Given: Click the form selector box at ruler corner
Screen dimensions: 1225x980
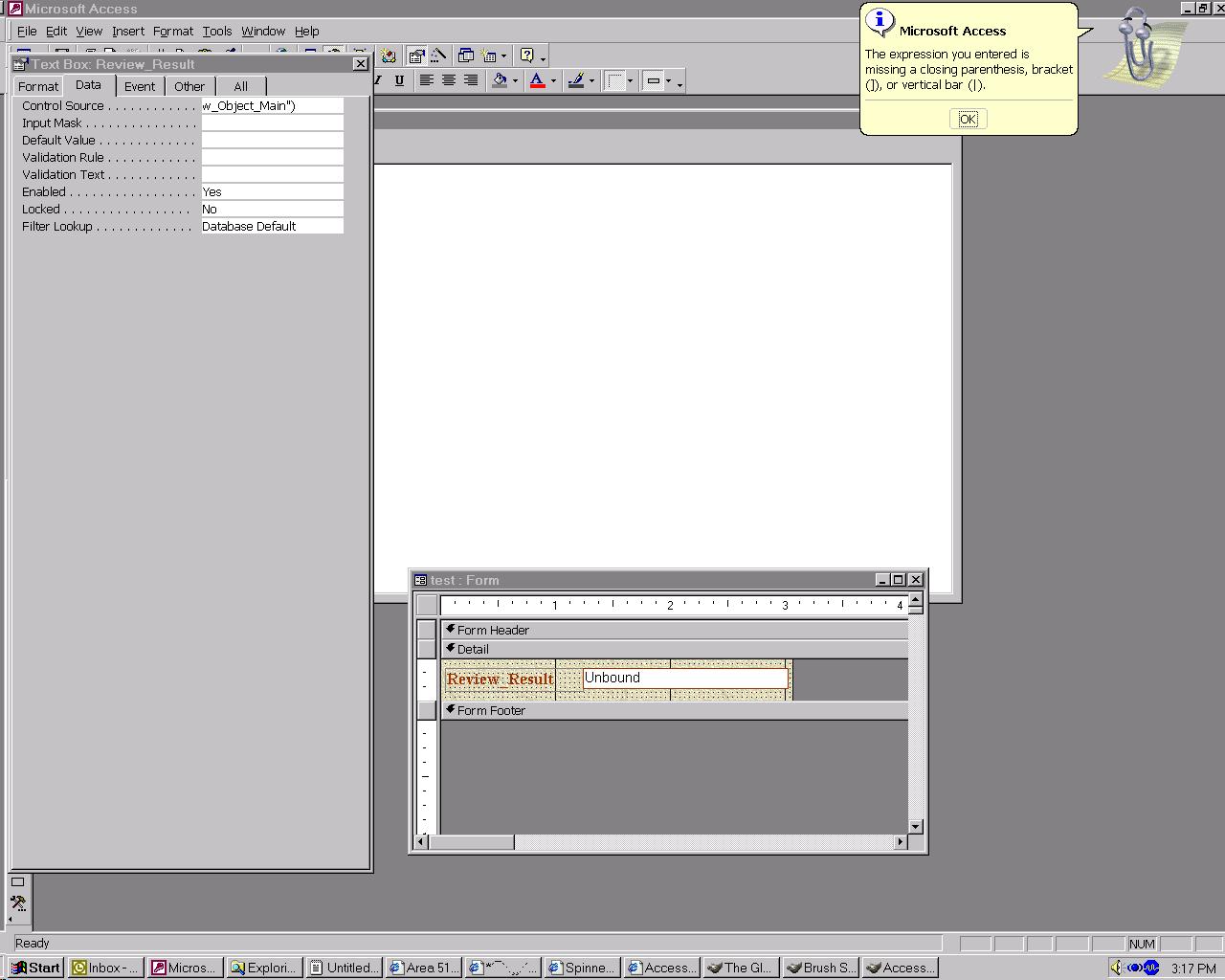Looking at the screenshot, I should 427,605.
